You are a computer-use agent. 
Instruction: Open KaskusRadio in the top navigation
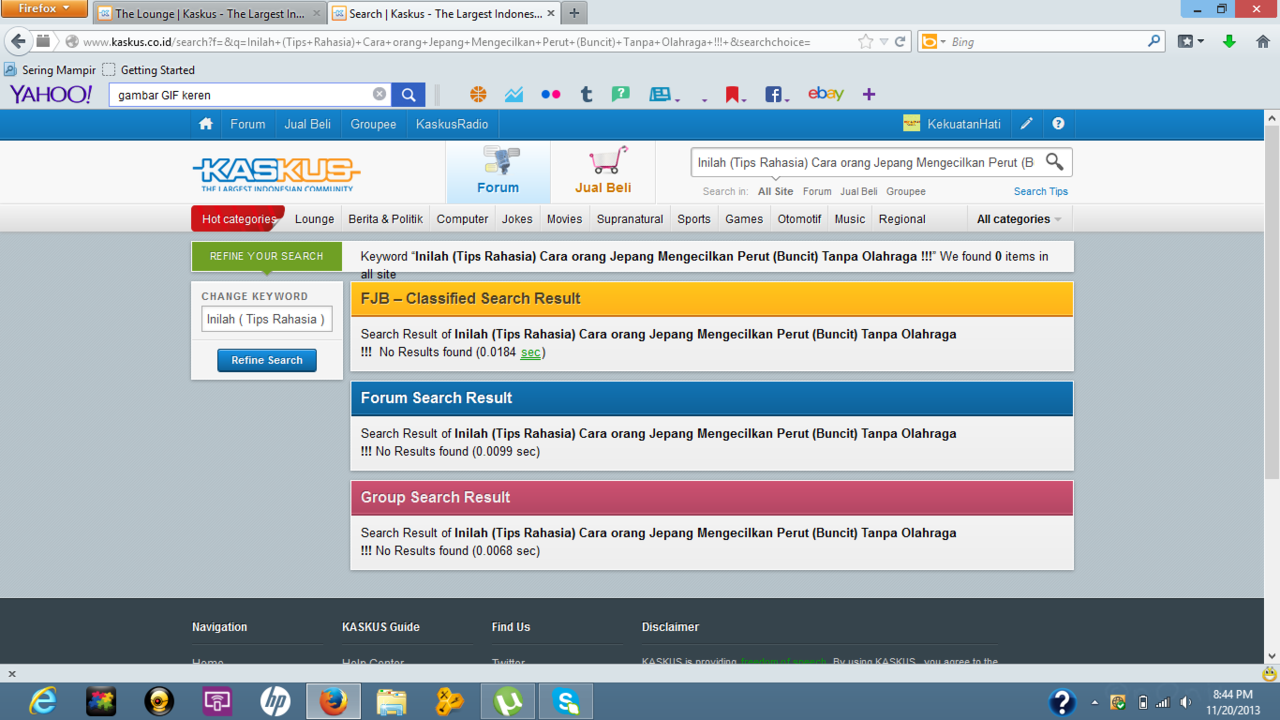pos(452,124)
